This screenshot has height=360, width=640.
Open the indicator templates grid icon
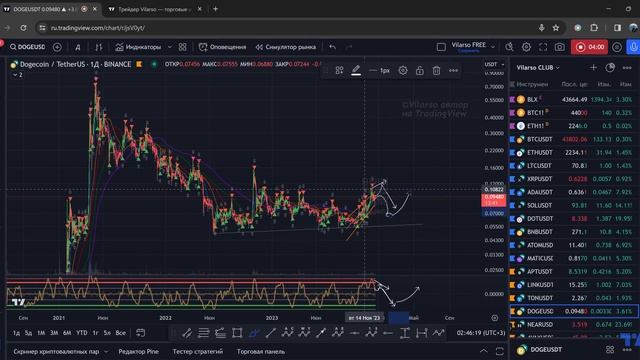point(182,47)
